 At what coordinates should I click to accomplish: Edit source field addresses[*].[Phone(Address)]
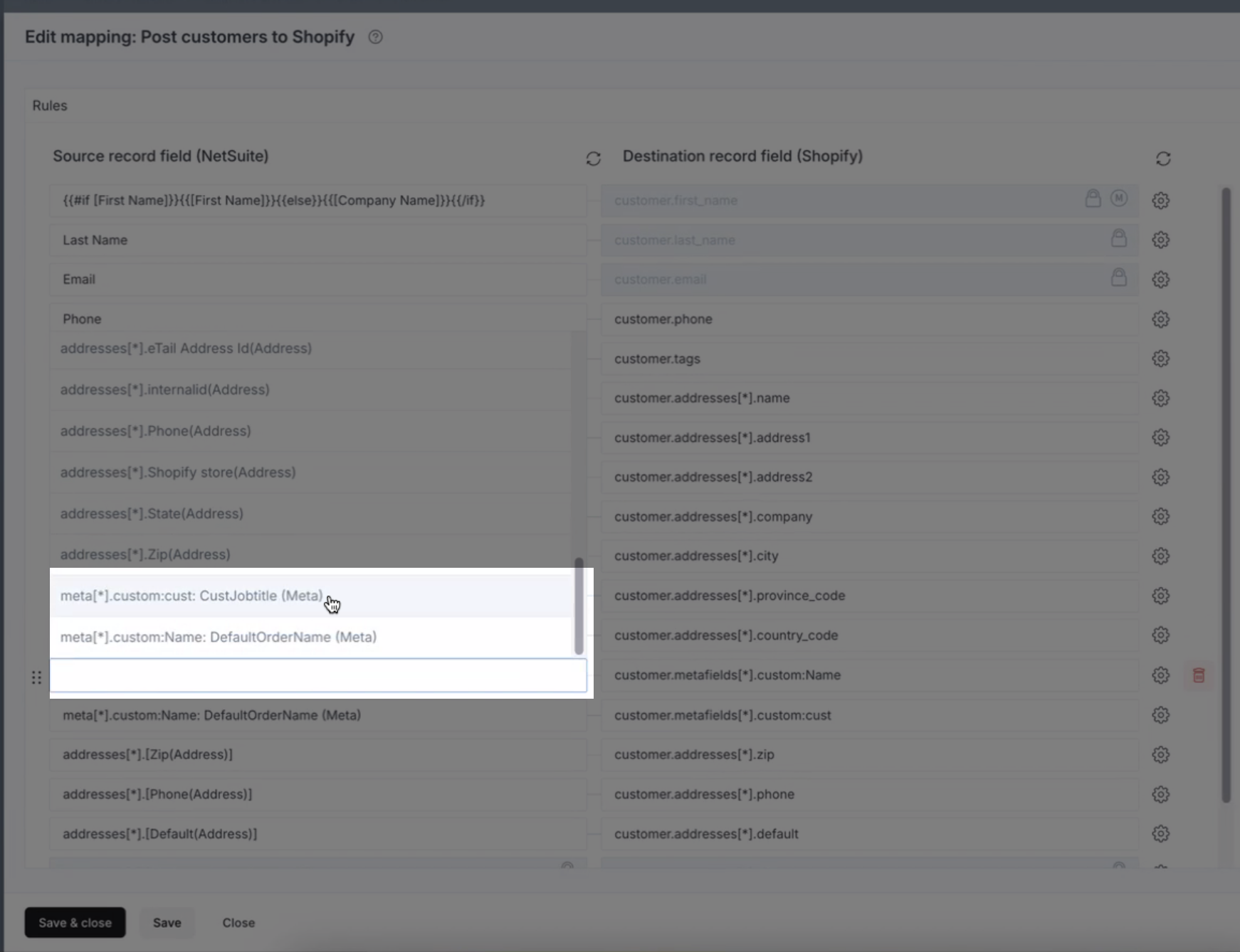(x=318, y=794)
